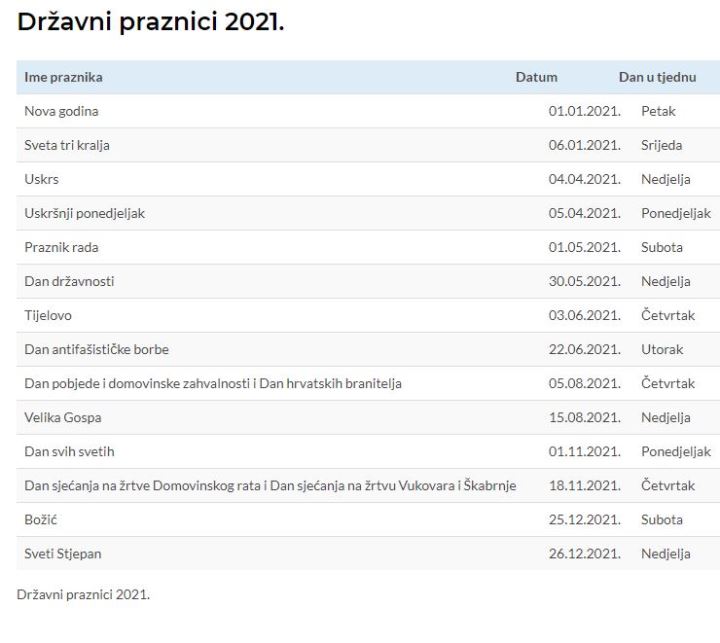This screenshot has width=720, height=643.
Task: Click the 'Ime praznika' column header
Action: [63, 77]
